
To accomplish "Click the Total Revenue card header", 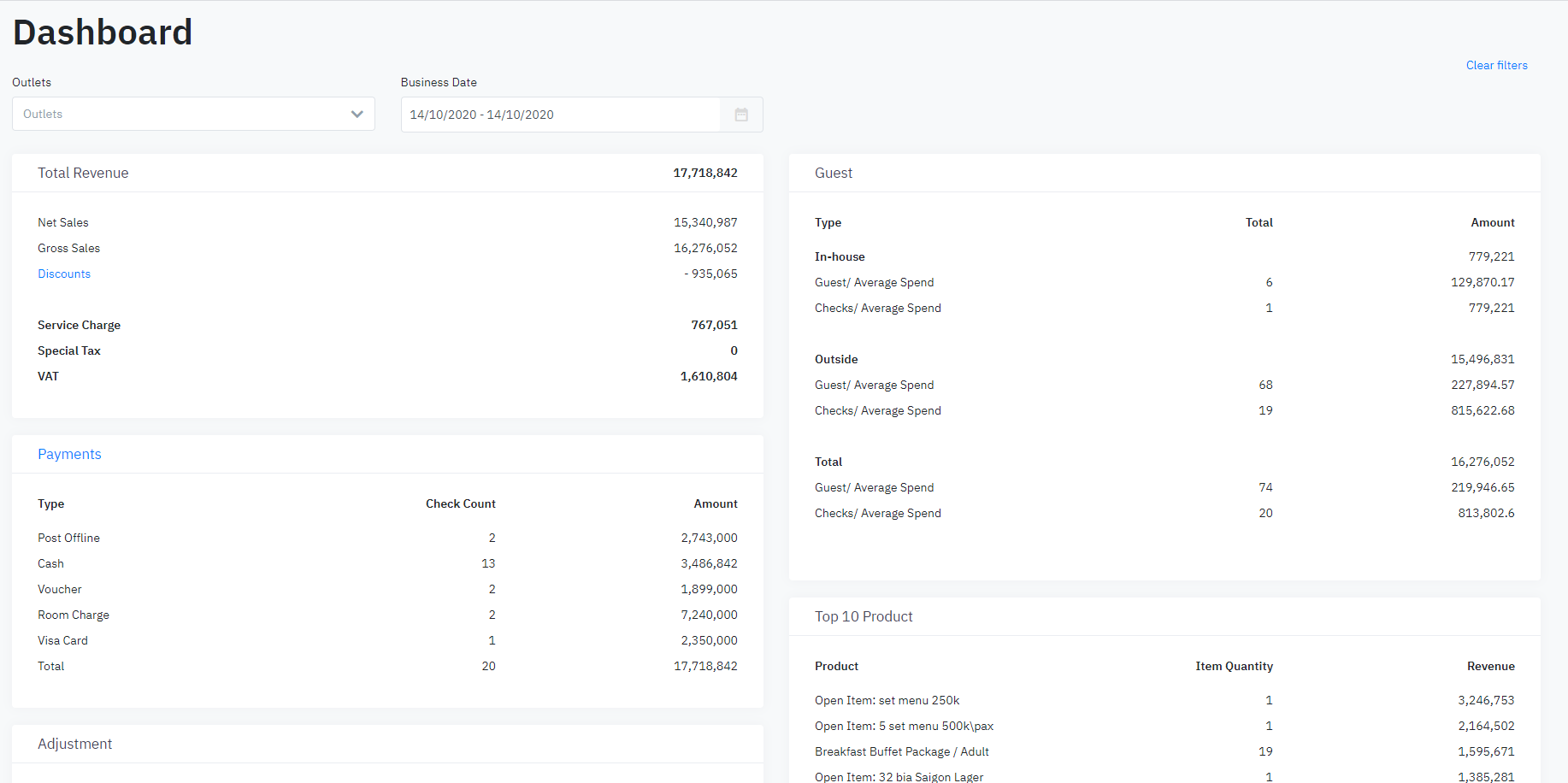I will pyautogui.click(x=83, y=173).
